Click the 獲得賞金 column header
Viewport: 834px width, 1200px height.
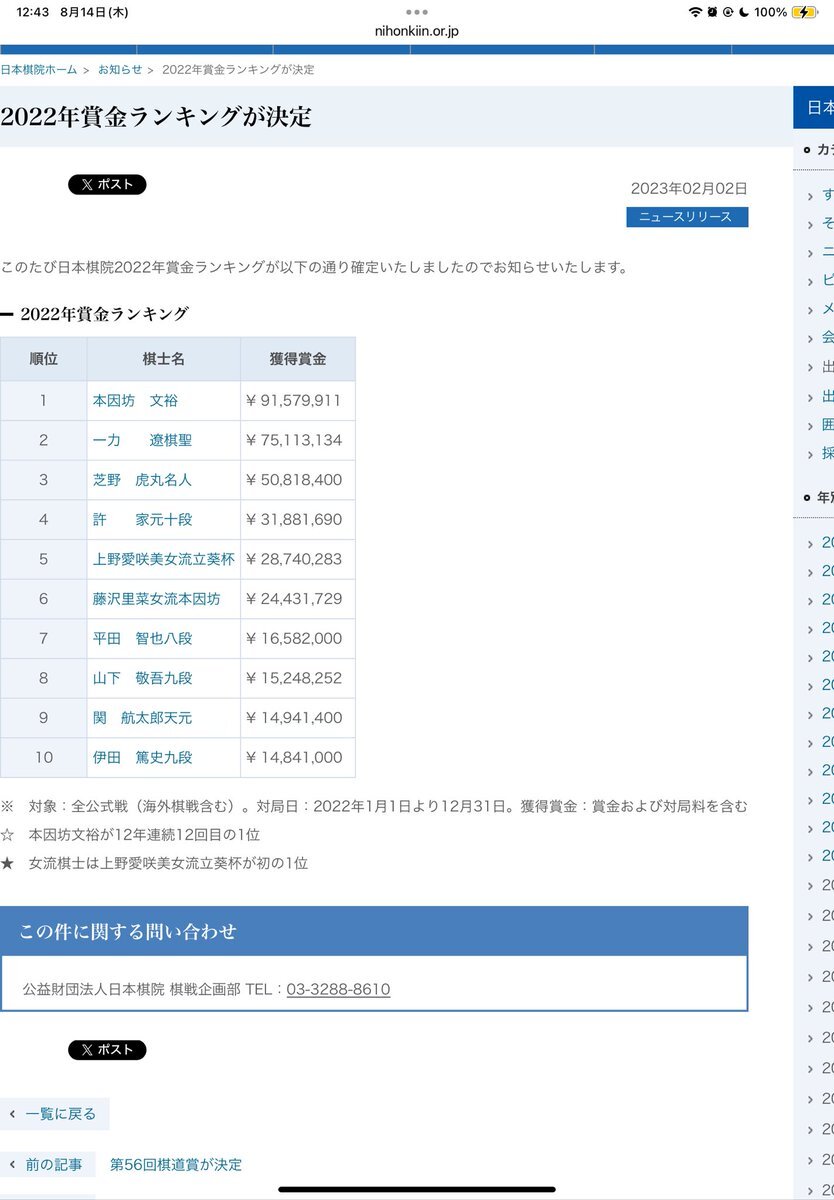pos(298,359)
